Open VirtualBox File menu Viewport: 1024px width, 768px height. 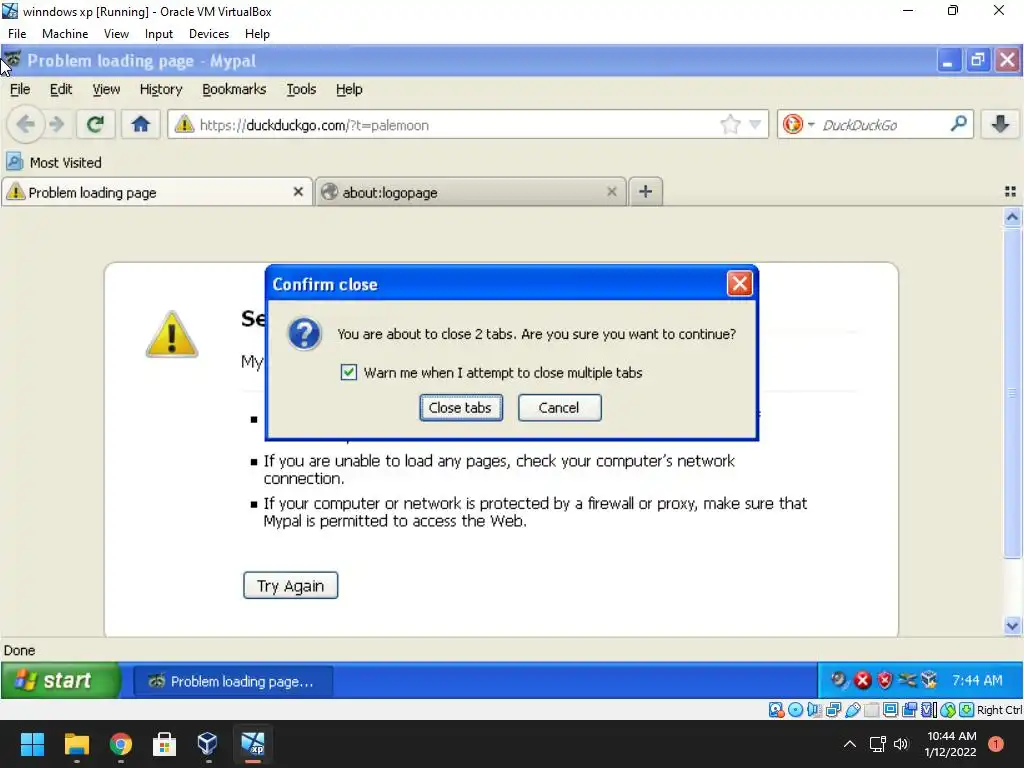[x=17, y=34]
